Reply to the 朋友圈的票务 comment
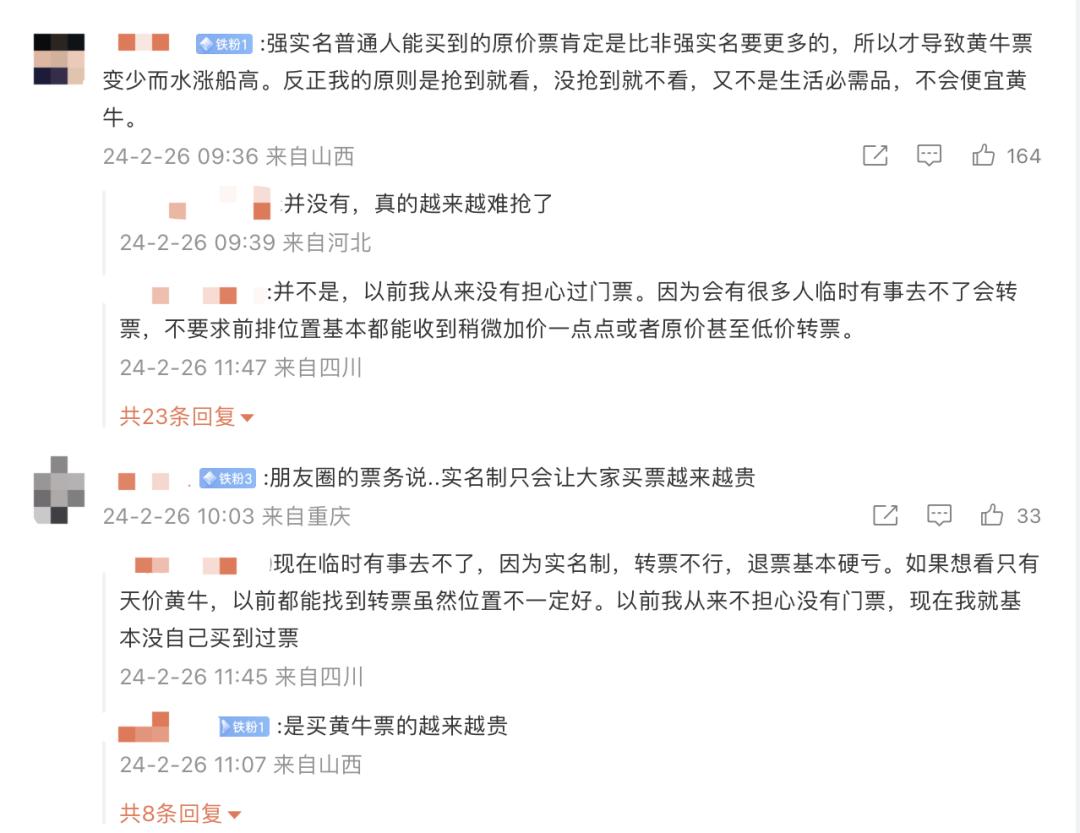1080x833 pixels. (x=939, y=515)
